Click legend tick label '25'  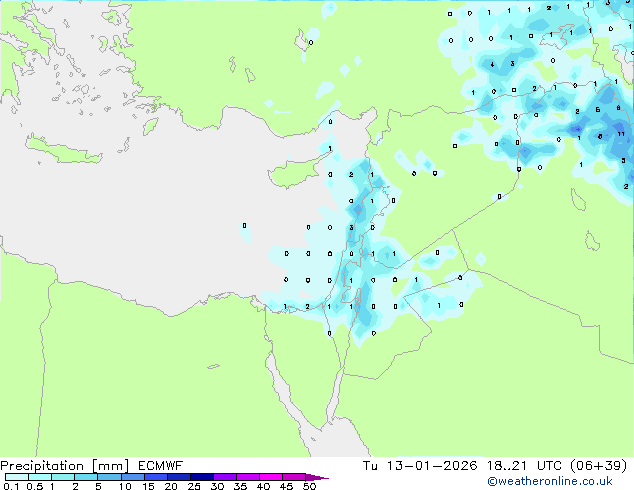(x=194, y=486)
